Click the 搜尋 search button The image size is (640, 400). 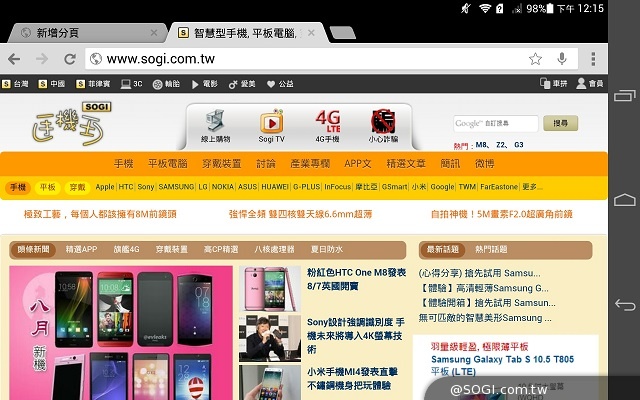tap(560, 123)
